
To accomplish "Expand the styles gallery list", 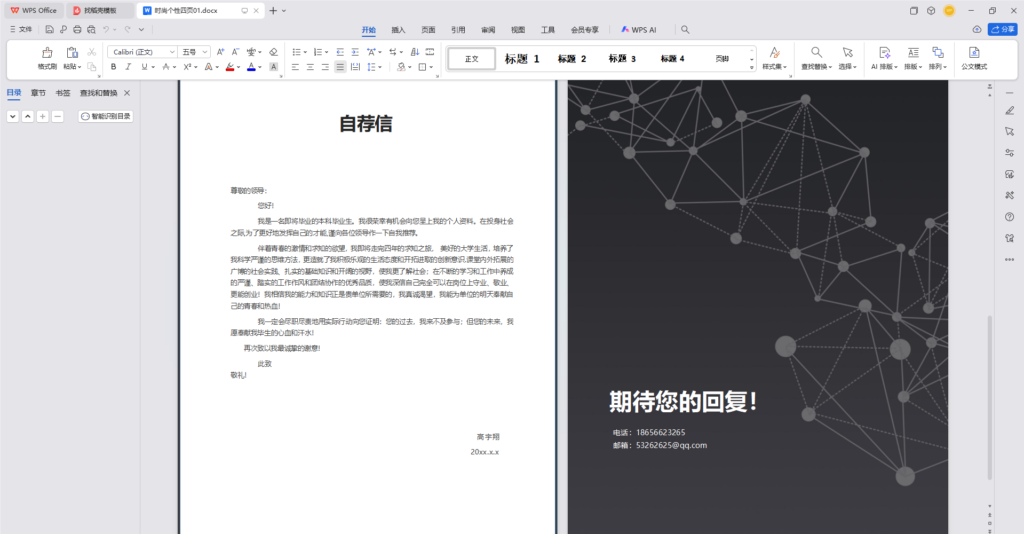I will (x=752, y=67).
